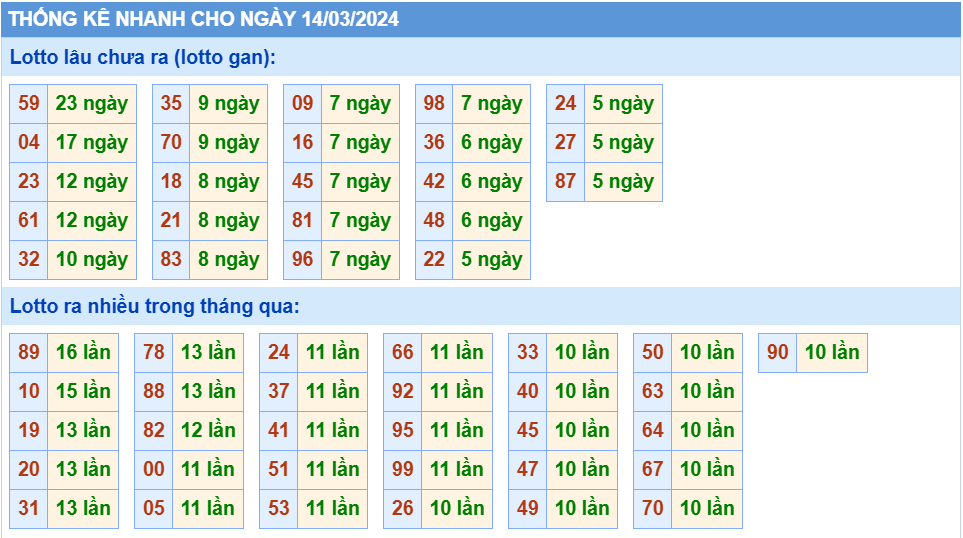963x538 pixels.
Task: Select the "Lotto ra nhiều trong tháng qua" heading
Action: click(154, 306)
